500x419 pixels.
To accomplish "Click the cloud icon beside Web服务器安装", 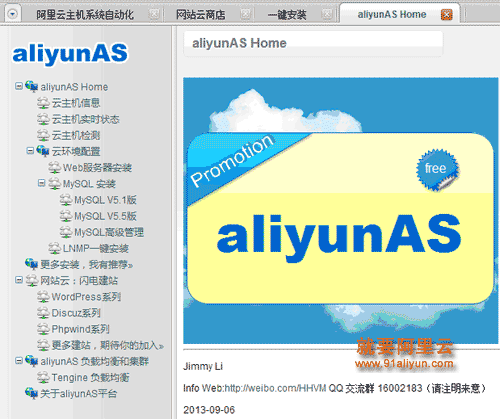I will pos(54,167).
